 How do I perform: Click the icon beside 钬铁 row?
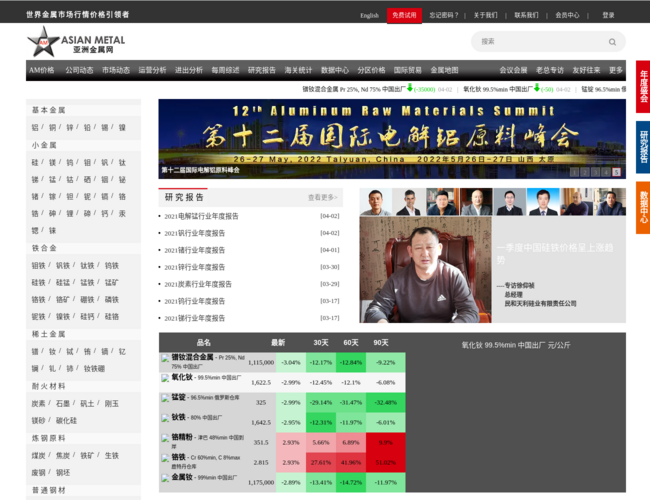pyautogui.click(x=165, y=417)
